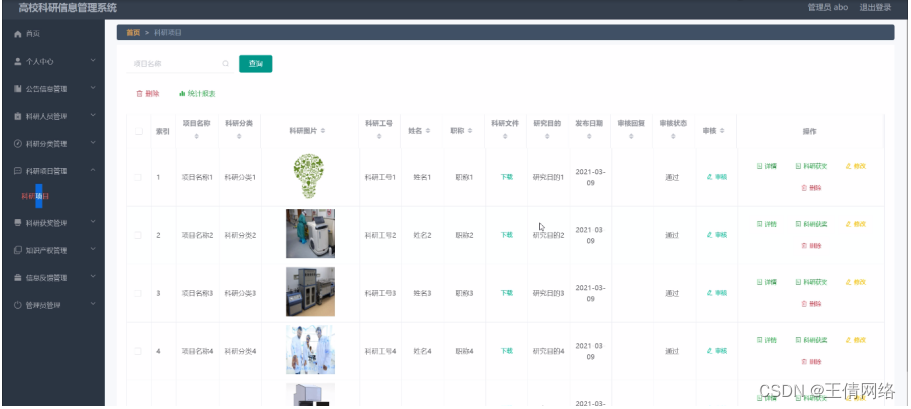911x409 pixels.
Task: Open the hospital robot image in row 2
Action: (310, 234)
